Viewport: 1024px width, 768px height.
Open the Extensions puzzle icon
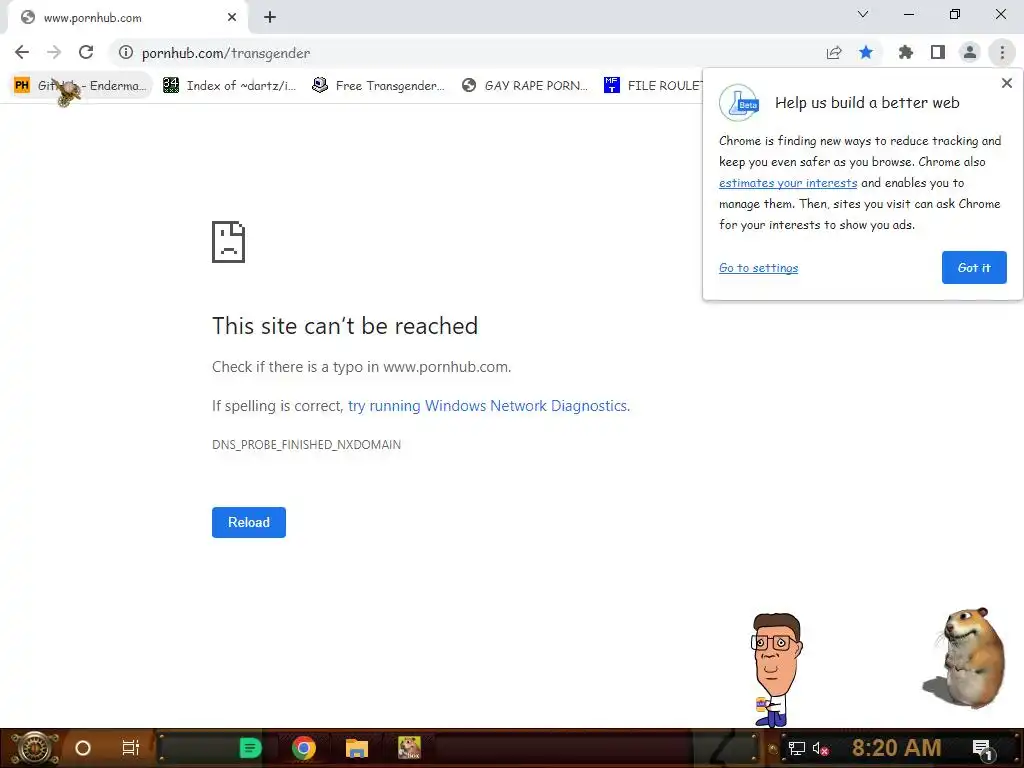pyautogui.click(x=905, y=52)
